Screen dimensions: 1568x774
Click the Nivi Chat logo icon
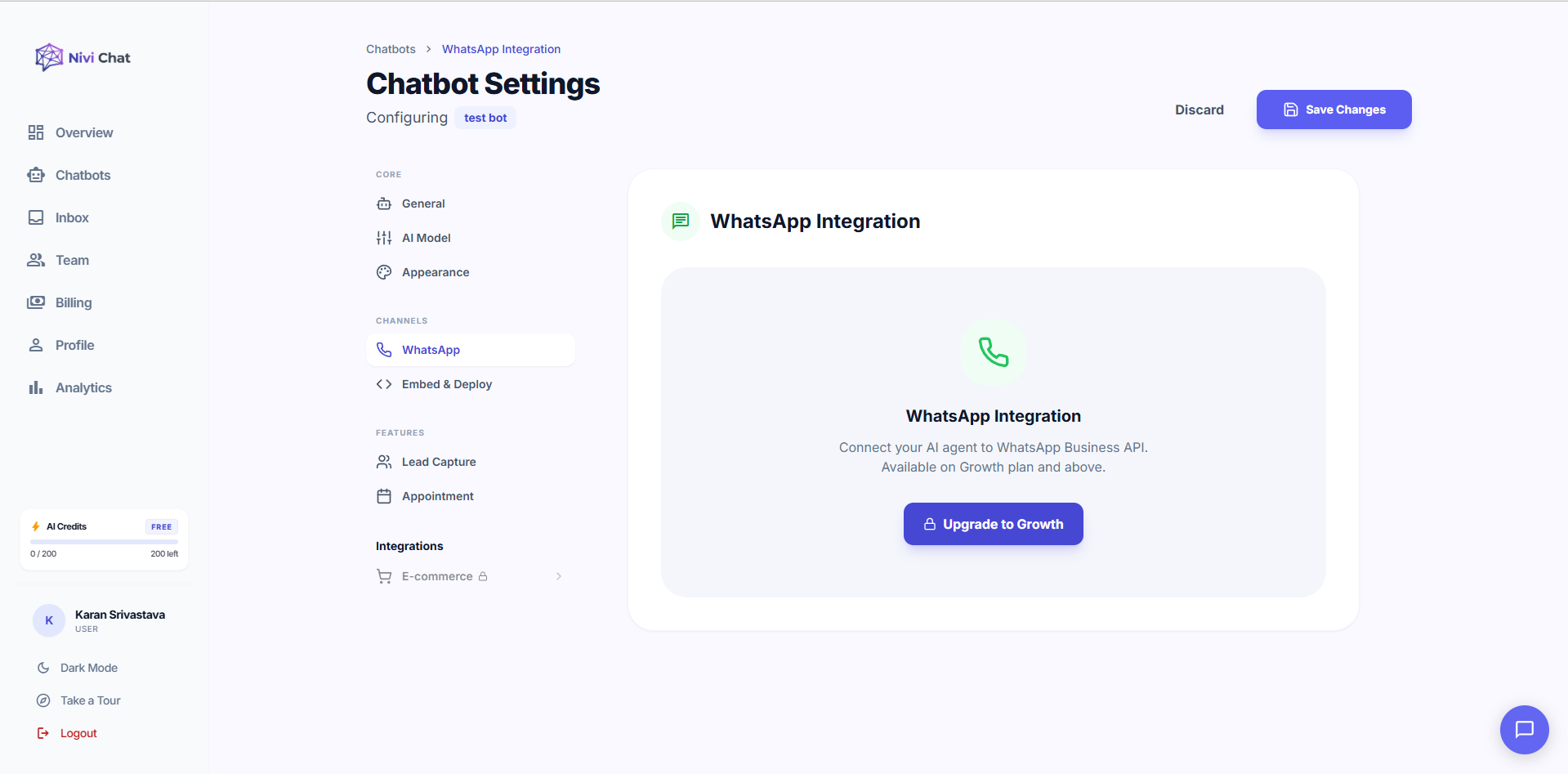click(x=49, y=57)
